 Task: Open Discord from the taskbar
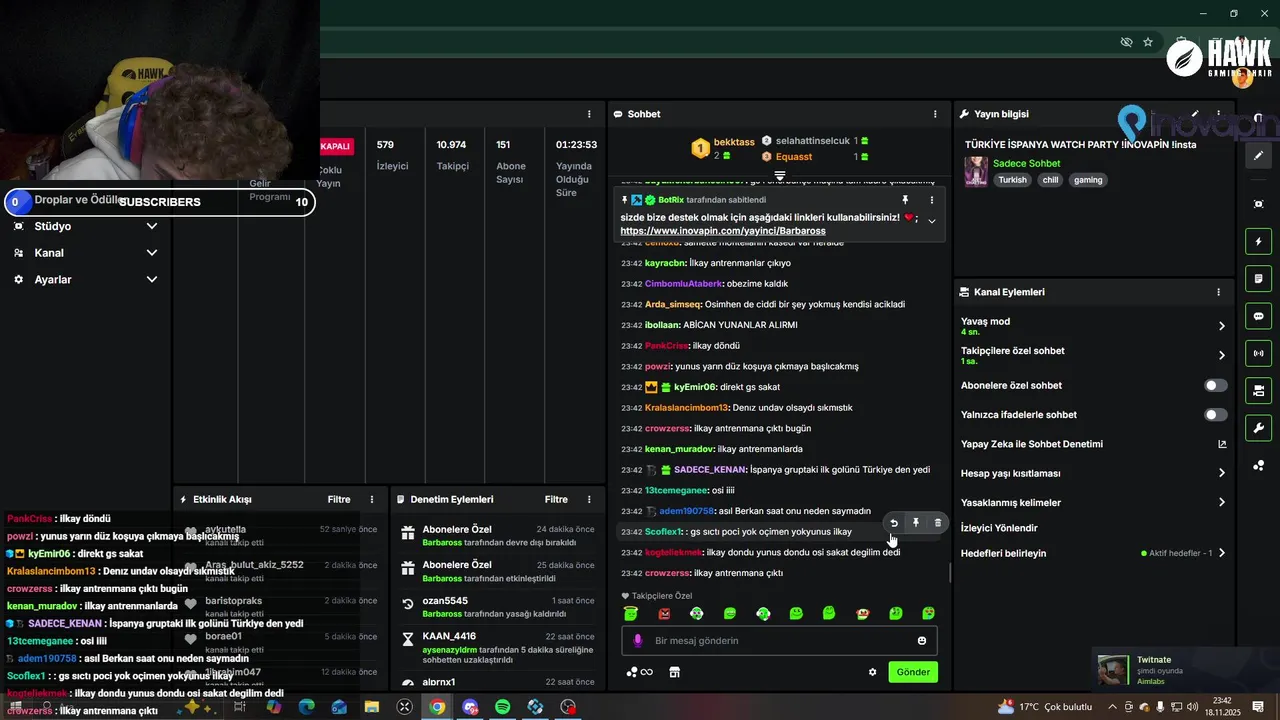coord(470,707)
